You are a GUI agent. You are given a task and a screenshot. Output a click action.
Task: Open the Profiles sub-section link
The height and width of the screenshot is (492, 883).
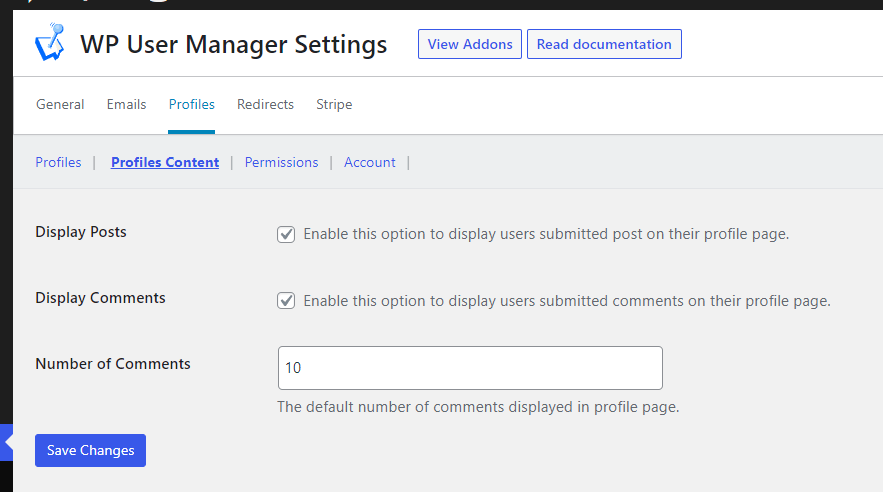[x=58, y=162]
